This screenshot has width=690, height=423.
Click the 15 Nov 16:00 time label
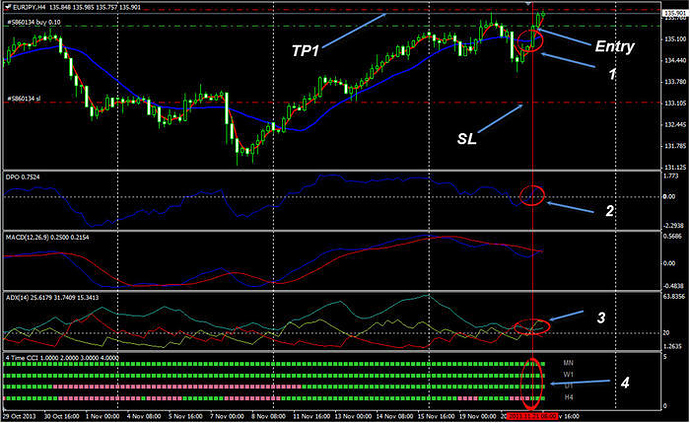436,416
